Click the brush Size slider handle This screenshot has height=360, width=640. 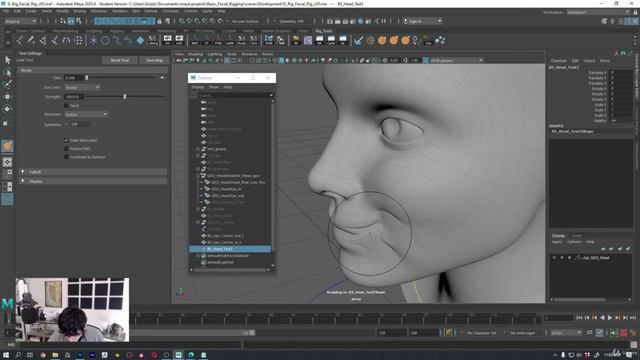[87, 78]
